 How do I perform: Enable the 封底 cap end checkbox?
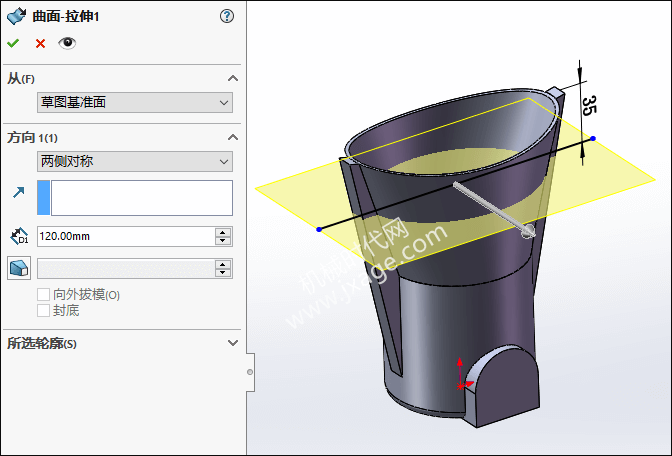pos(43,311)
